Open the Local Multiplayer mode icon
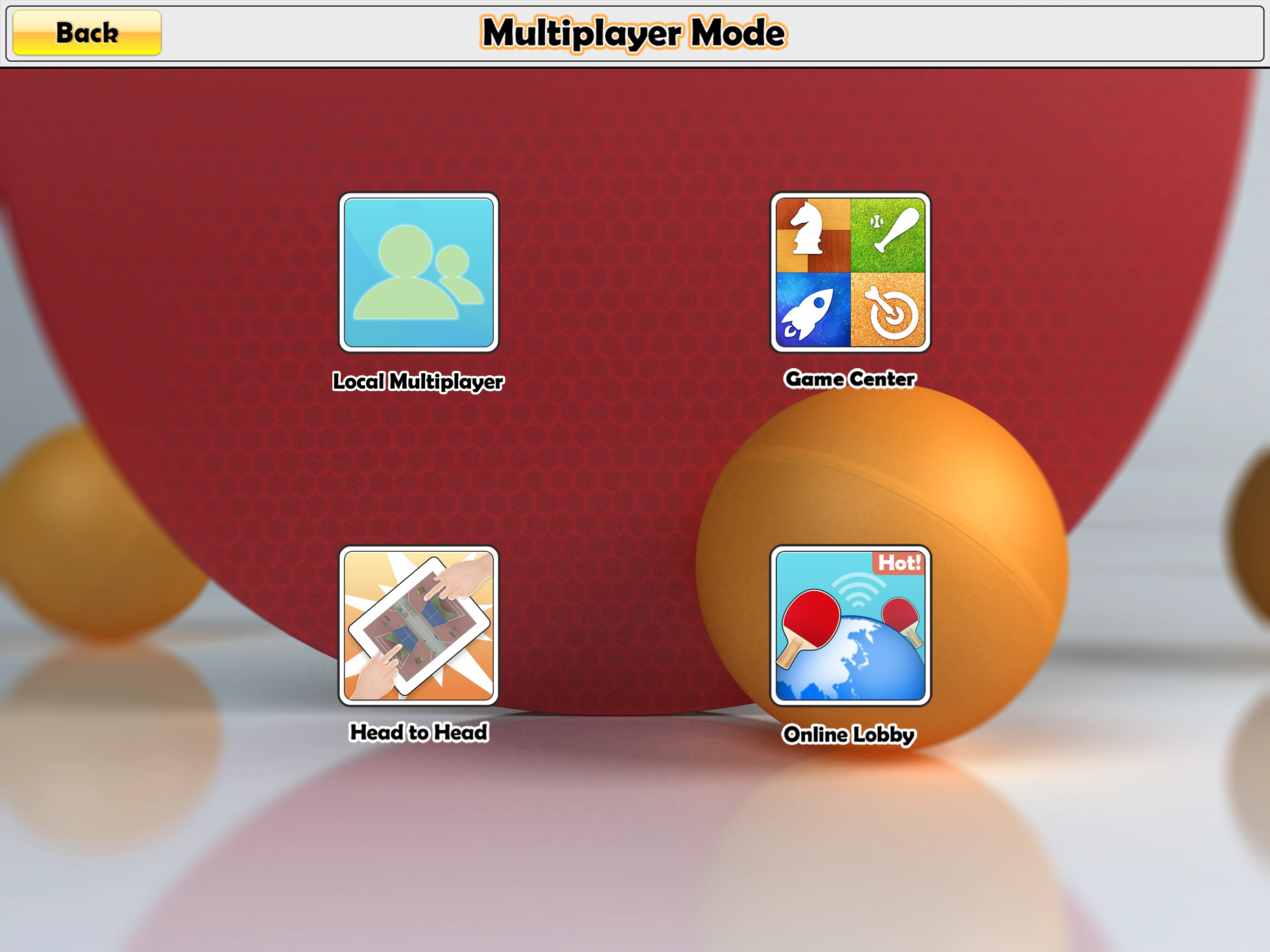1270x952 pixels. point(418,272)
